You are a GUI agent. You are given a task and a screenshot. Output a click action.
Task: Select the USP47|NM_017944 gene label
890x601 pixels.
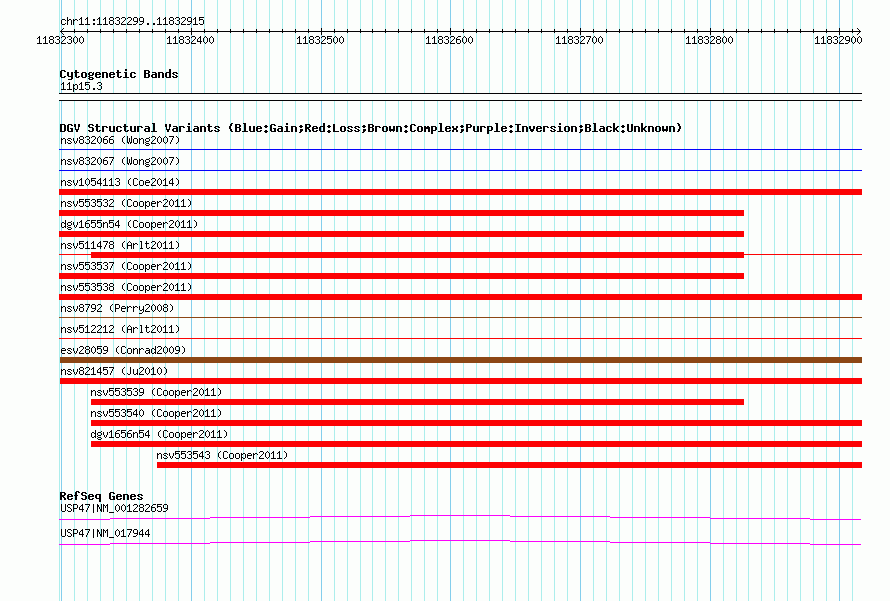pos(105,533)
